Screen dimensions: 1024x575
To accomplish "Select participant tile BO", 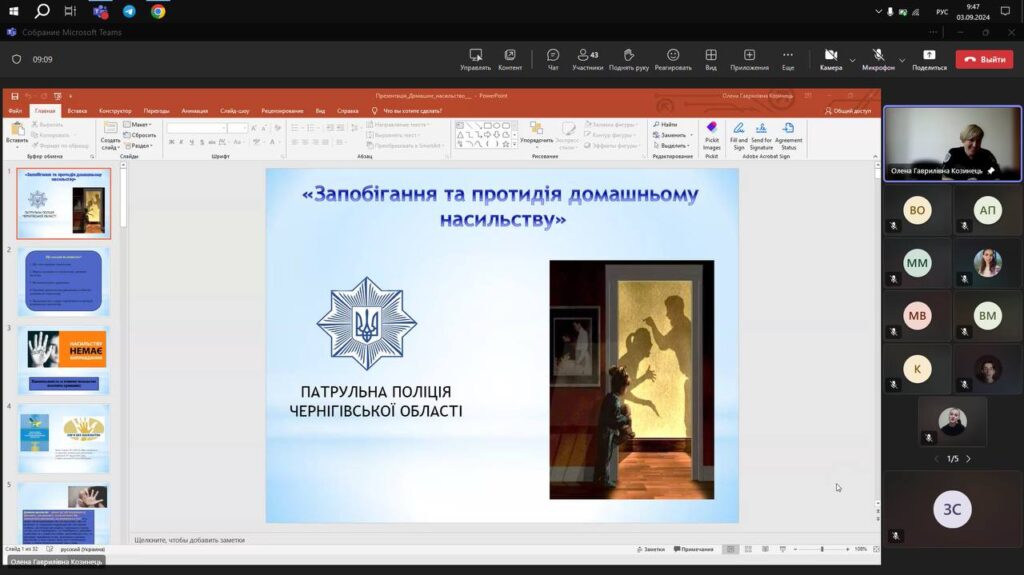I will tap(917, 210).
